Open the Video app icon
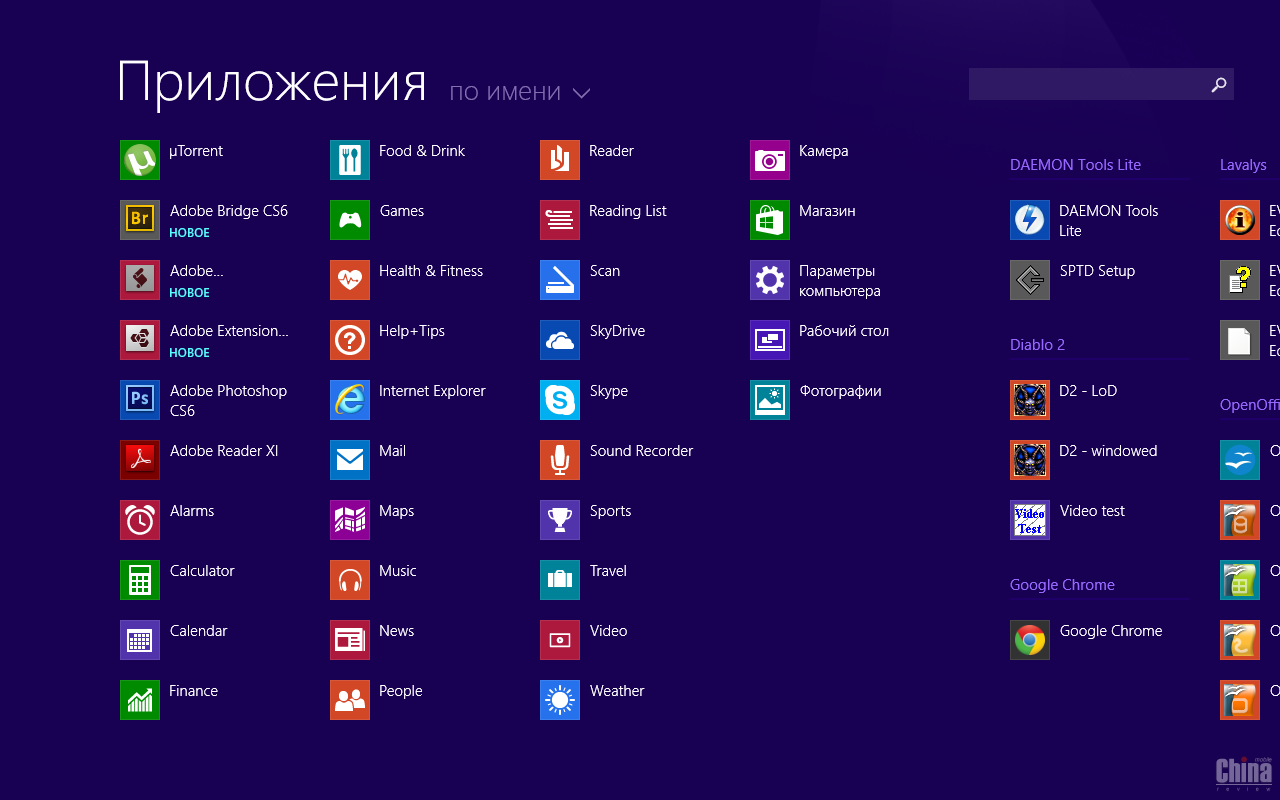This screenshot has width=1280, height=800. click(560, 640)
